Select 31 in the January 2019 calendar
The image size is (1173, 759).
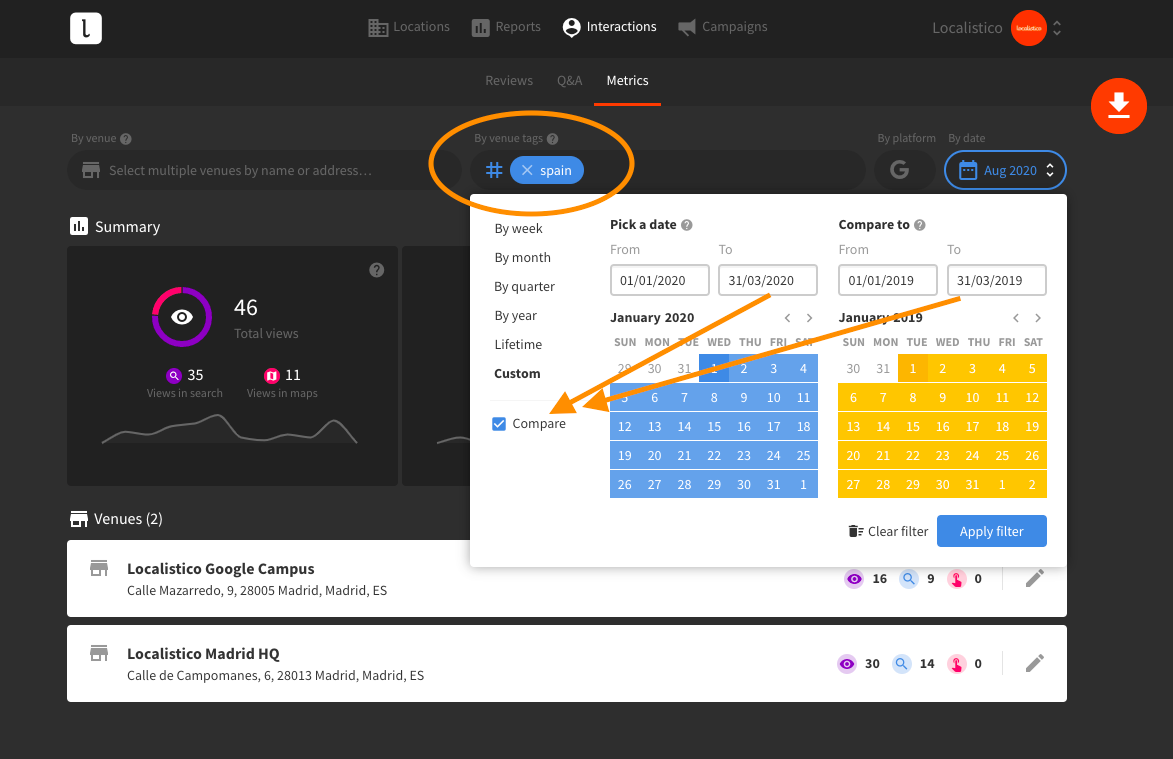click(972, 485)
